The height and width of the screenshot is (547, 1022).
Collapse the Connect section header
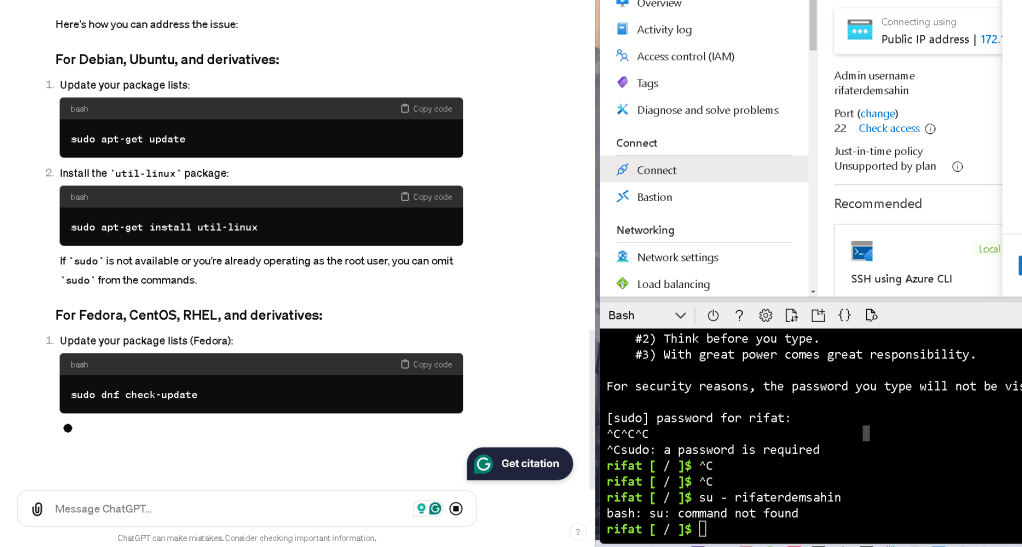tap(637, 143)
